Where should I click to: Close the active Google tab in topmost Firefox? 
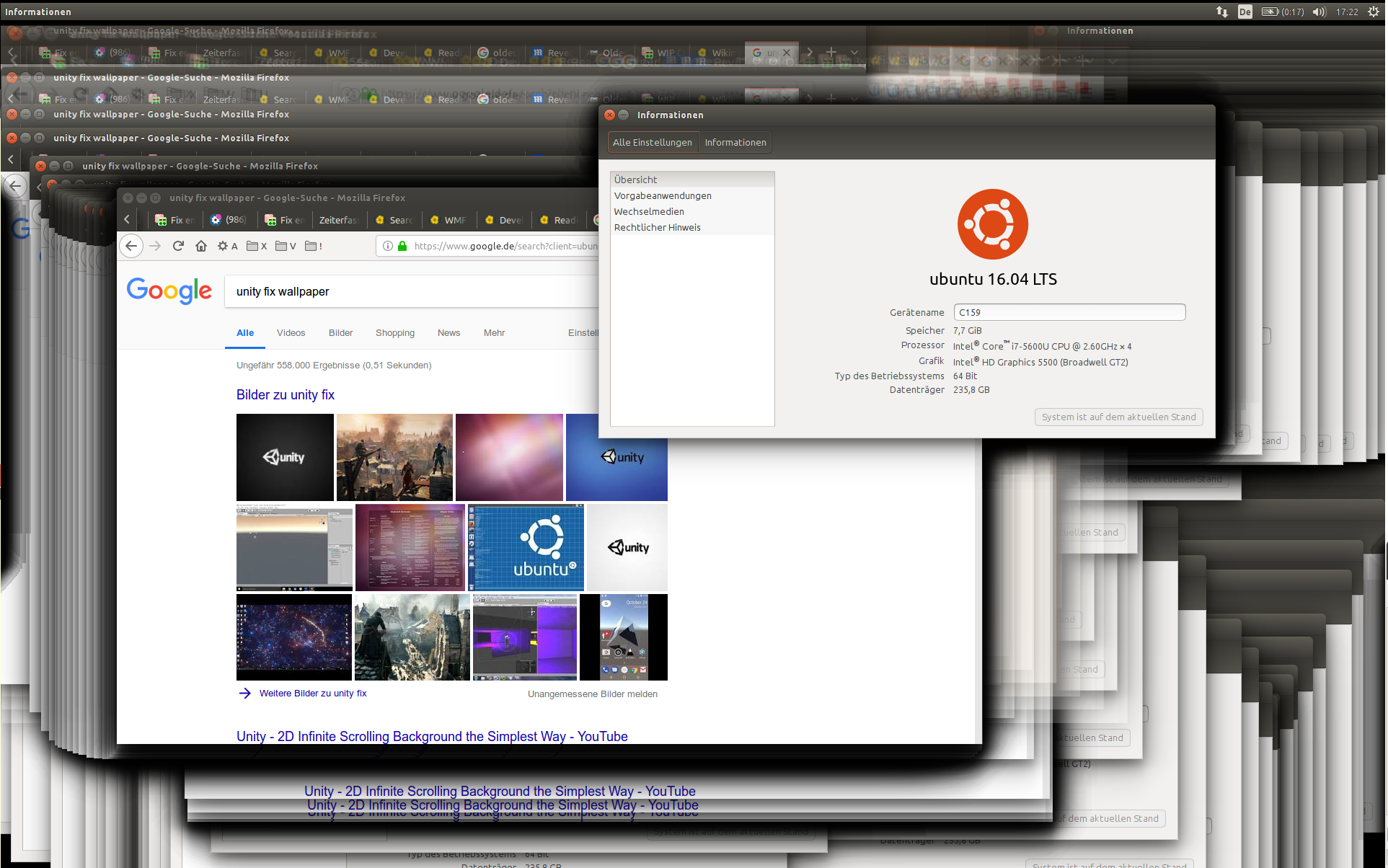[x=787, y=53]
